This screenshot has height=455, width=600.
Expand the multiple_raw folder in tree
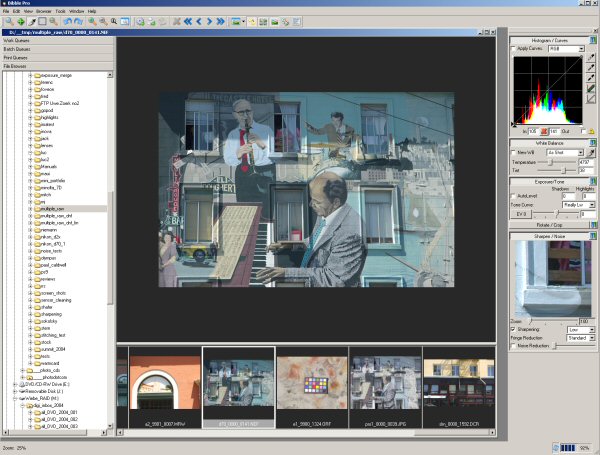[30, 209]
